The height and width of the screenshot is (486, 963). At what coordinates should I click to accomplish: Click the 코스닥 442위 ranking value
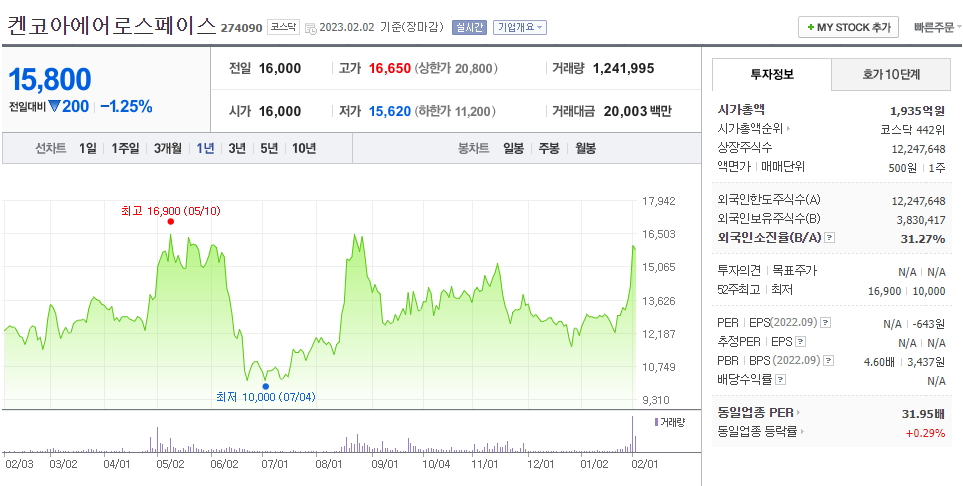click(913, 130)
